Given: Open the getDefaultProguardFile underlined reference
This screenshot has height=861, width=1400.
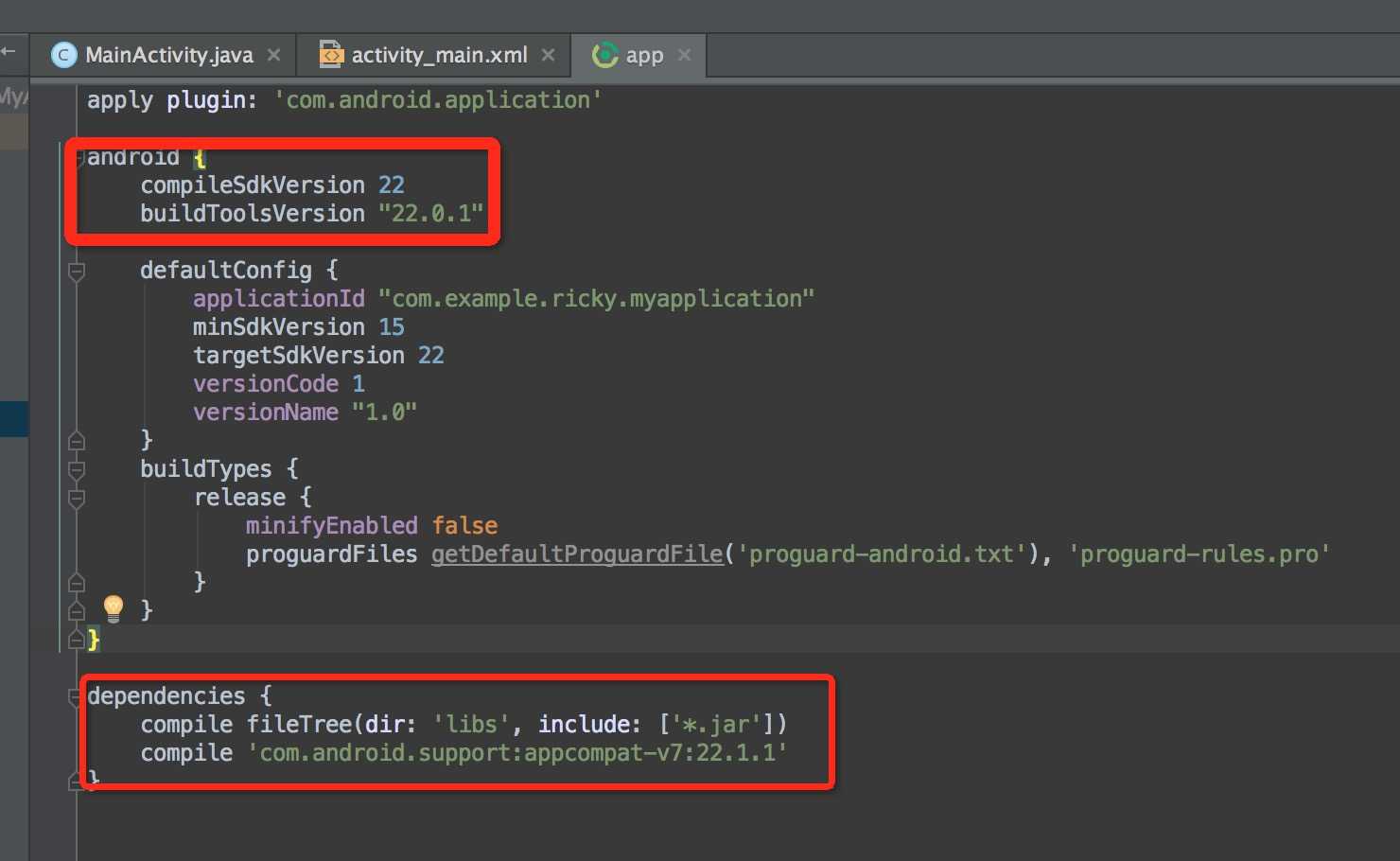Looking at the screenshot, I should pos(577,553).
